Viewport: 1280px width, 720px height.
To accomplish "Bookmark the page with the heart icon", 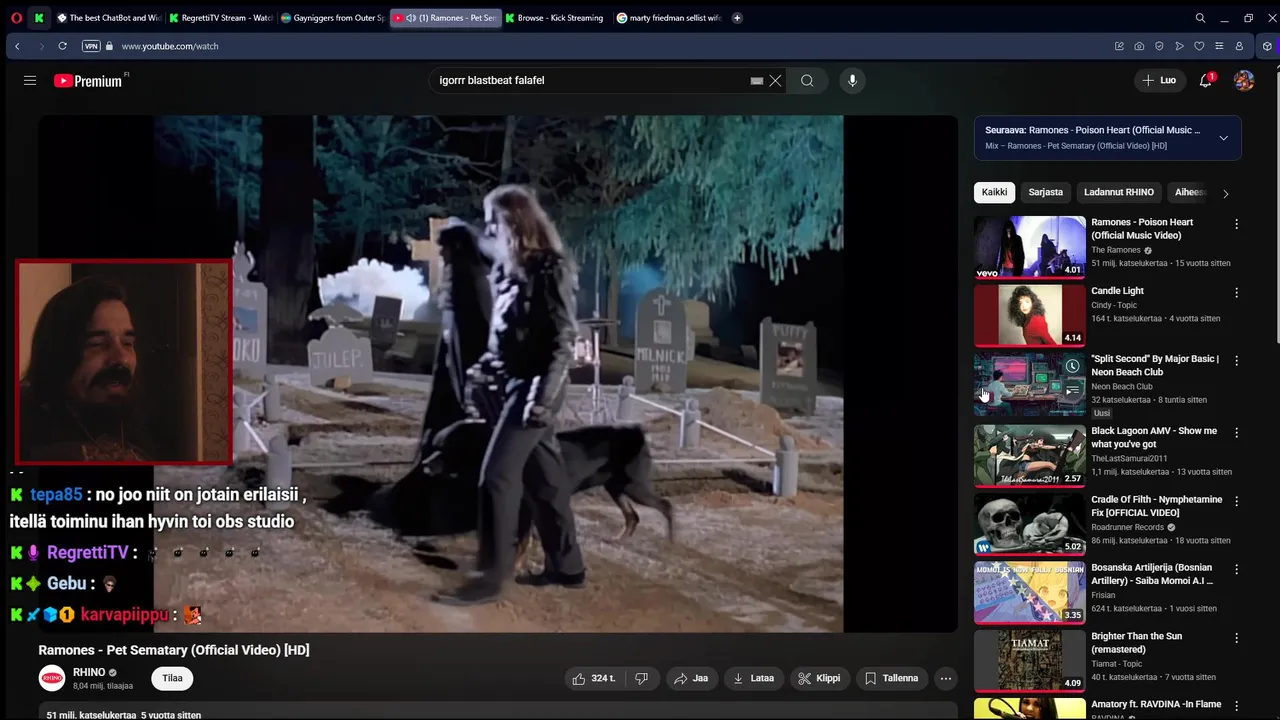I will [1199, 46].
